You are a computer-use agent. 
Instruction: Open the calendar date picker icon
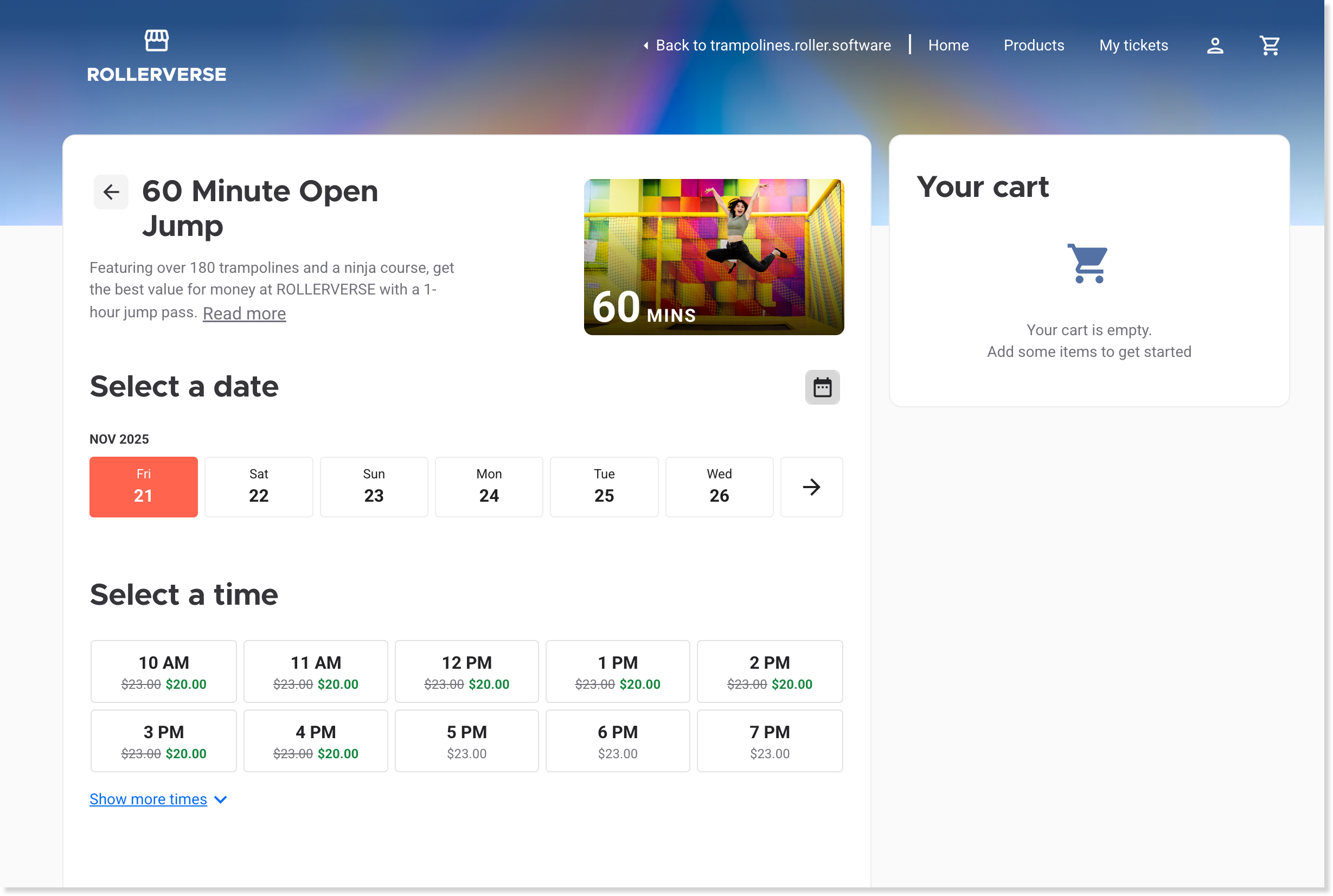point(822,387)
